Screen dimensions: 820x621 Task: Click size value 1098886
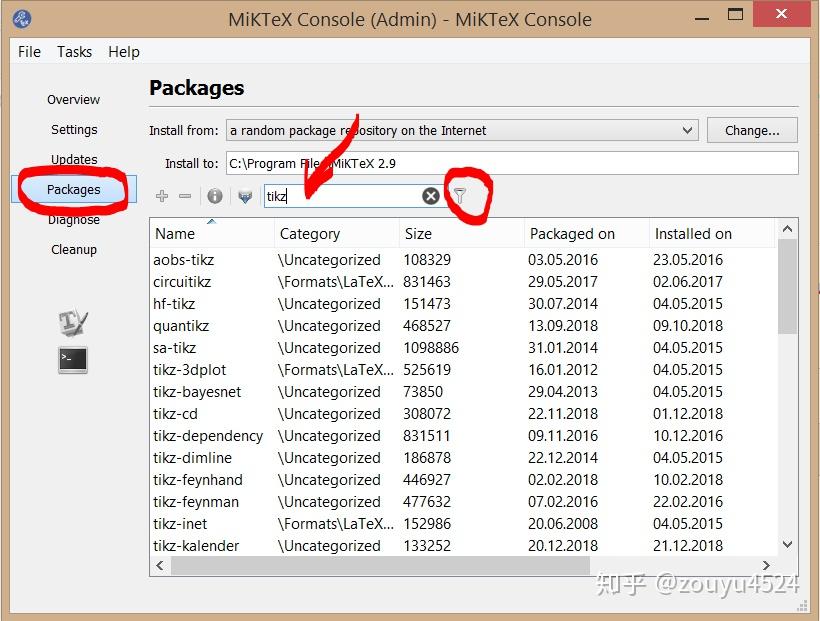click(431, 347)
